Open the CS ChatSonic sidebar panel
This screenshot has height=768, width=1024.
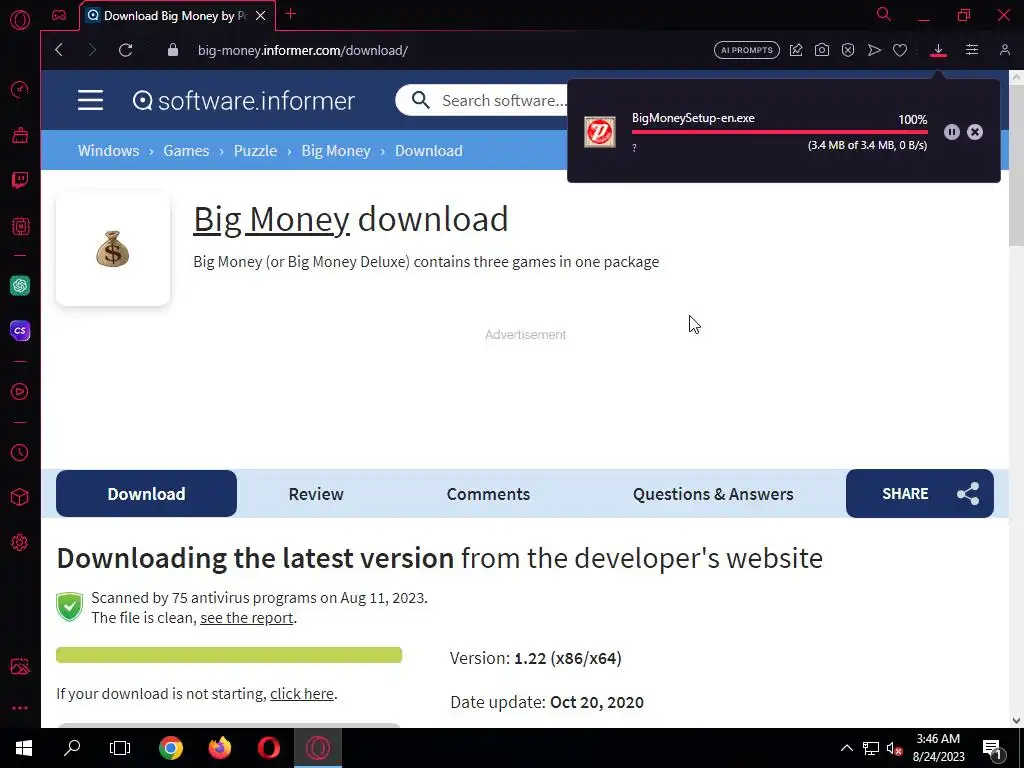20,330
